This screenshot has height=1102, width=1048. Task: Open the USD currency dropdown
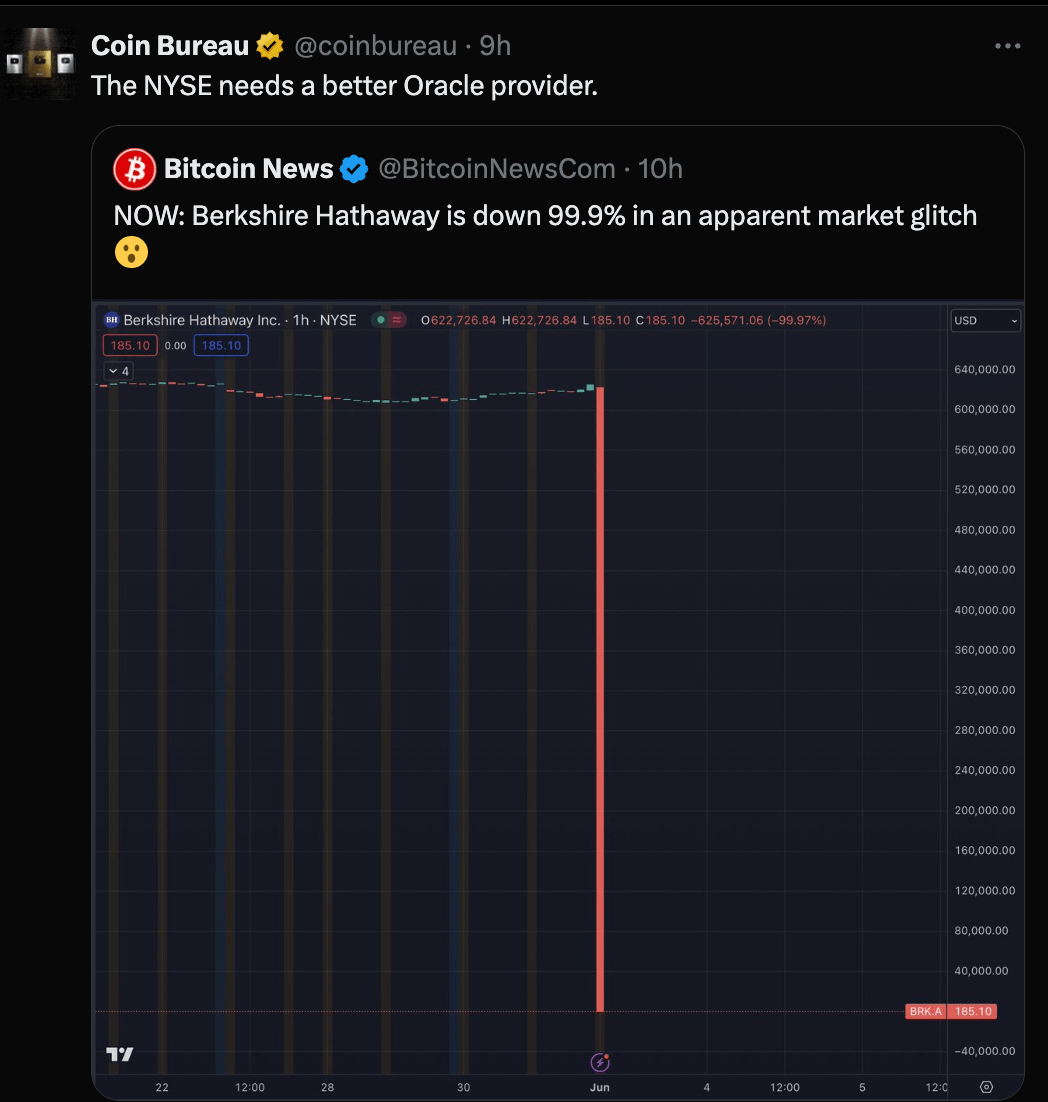[x=985, y=321]
